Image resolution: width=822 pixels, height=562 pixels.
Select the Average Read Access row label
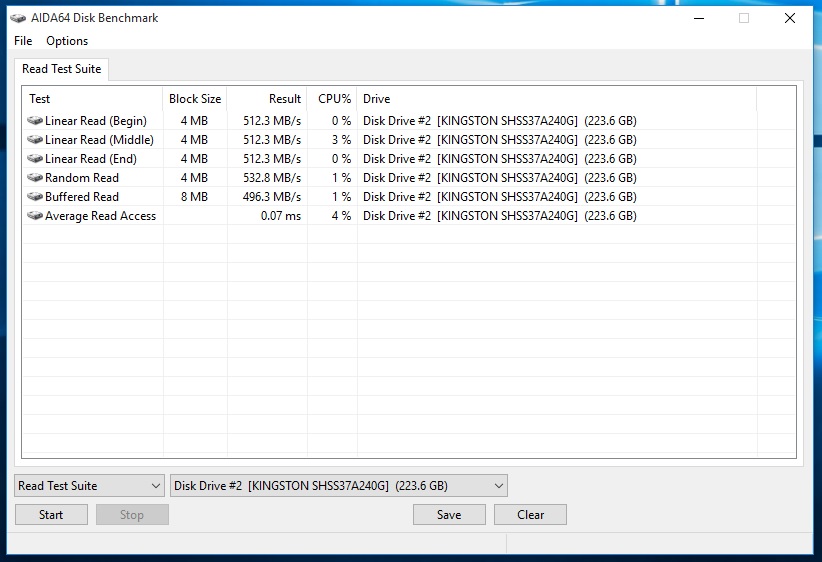(x=101, y=215)
